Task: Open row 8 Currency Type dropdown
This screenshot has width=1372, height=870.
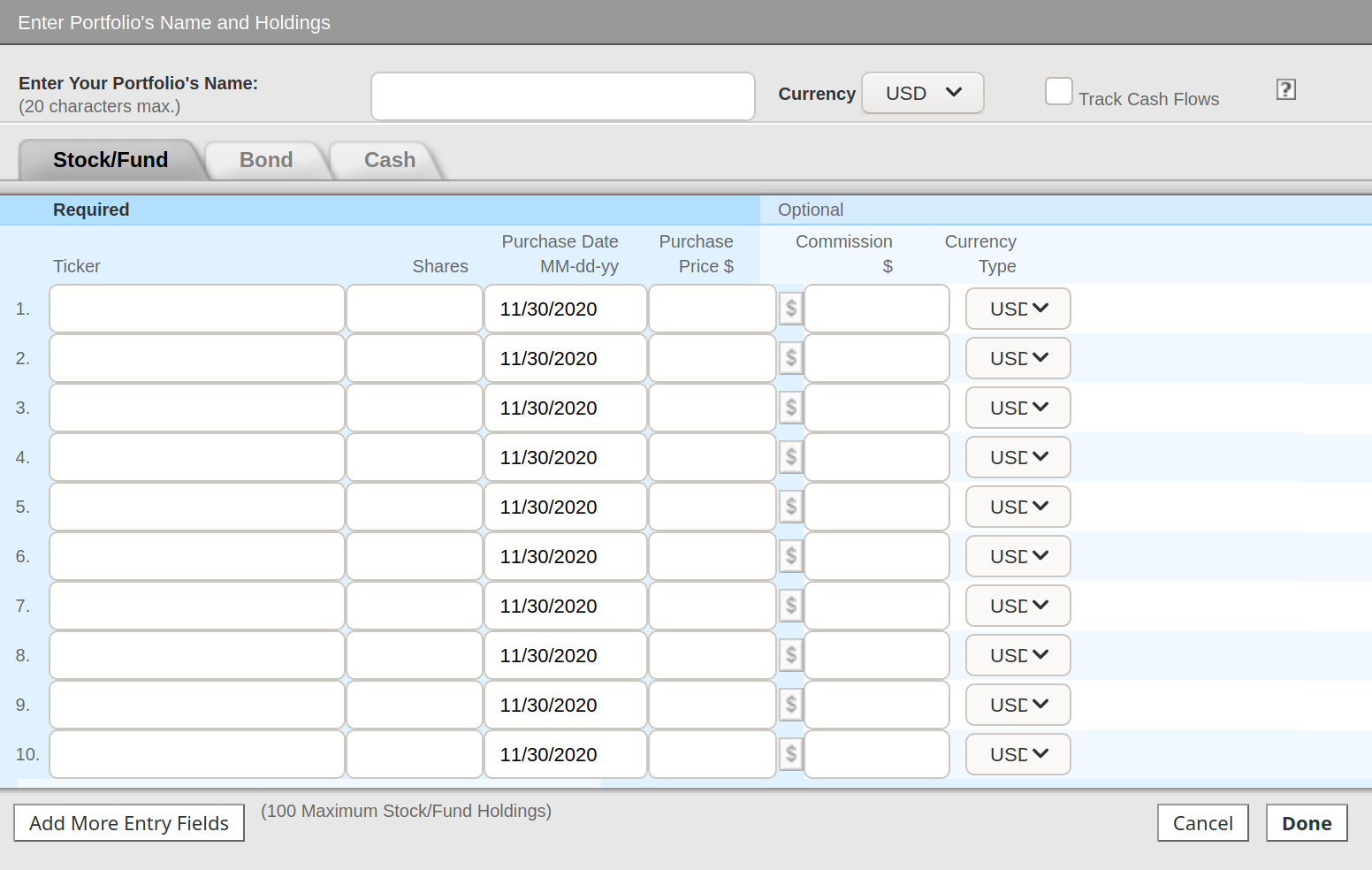Action: click(x=1018, y=655)
